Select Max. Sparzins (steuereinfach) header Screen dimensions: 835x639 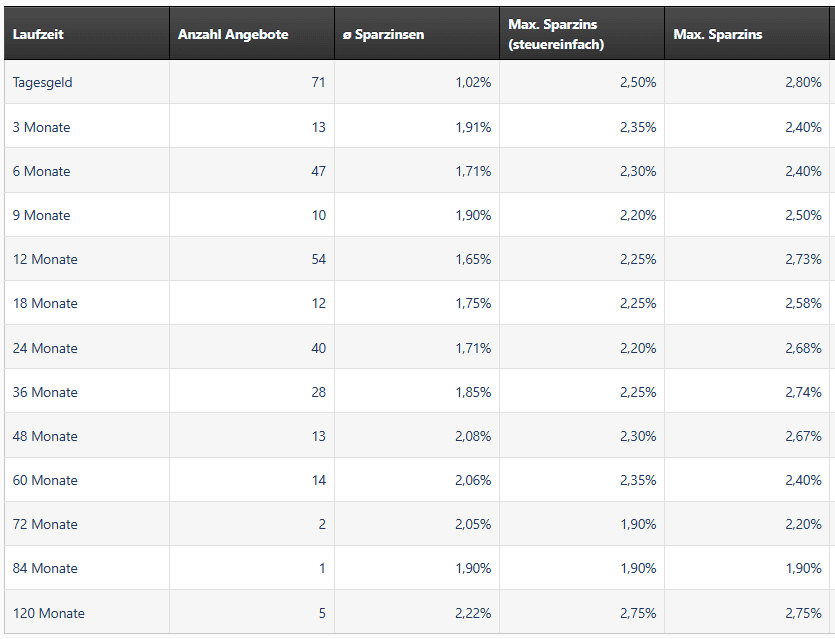click(x=556, y=34)
